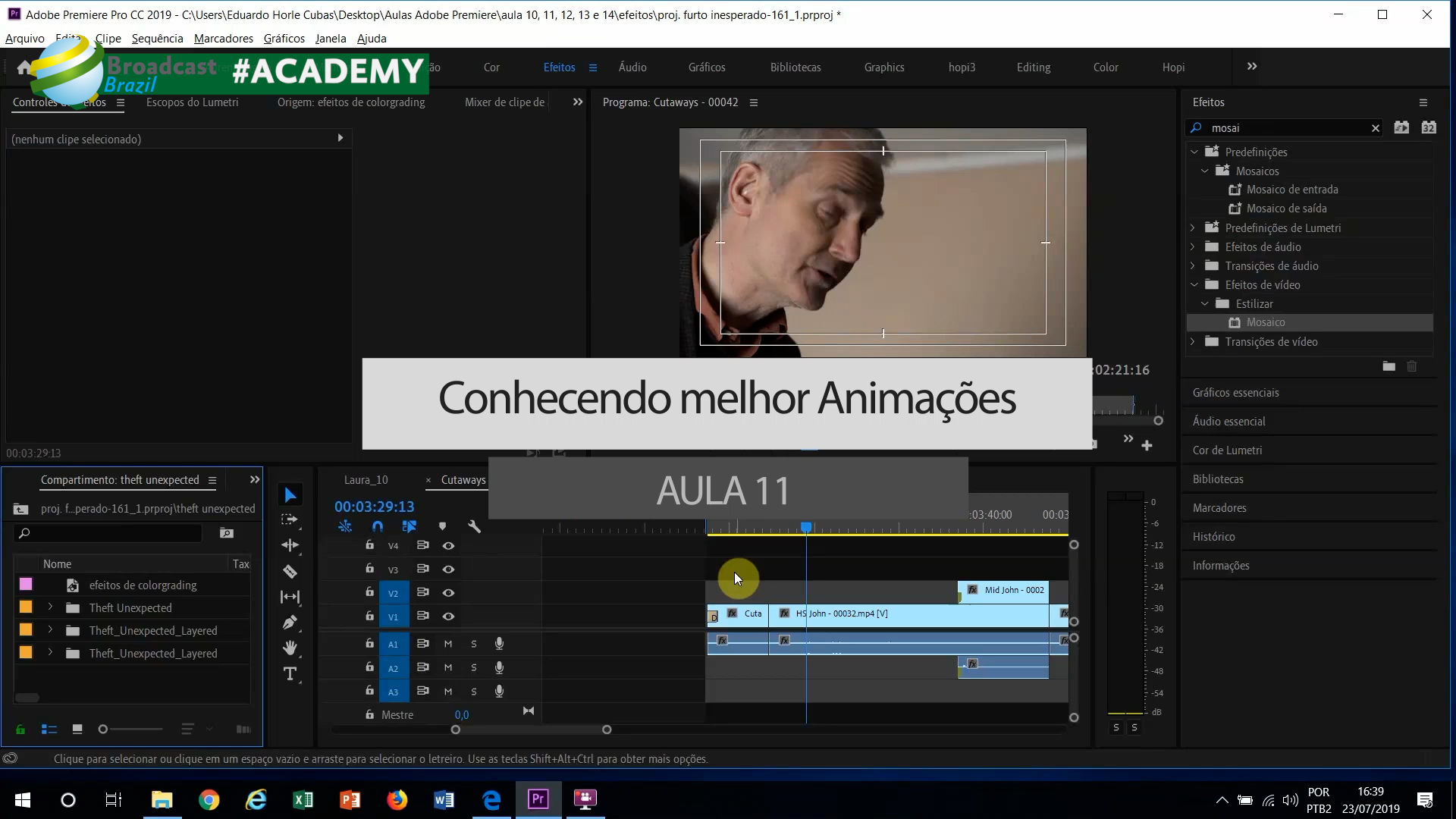Open the Gráficos essenciais panel
The width and height of the screenshot is (1456, 819).
[1235, 393]
